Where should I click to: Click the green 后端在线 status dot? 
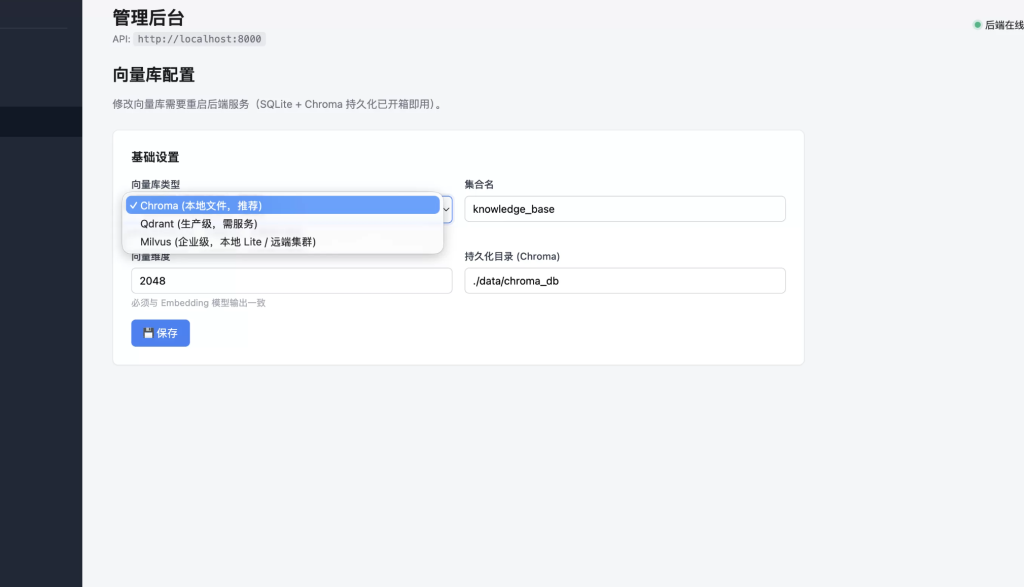pyautogui.click(x=978, y=25)
